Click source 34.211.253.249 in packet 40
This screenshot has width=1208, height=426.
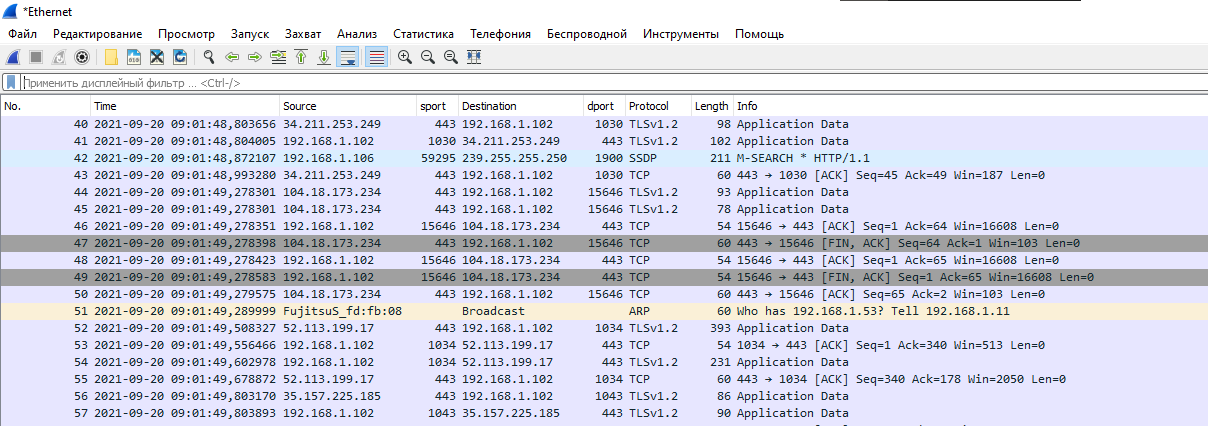(331, 124)
